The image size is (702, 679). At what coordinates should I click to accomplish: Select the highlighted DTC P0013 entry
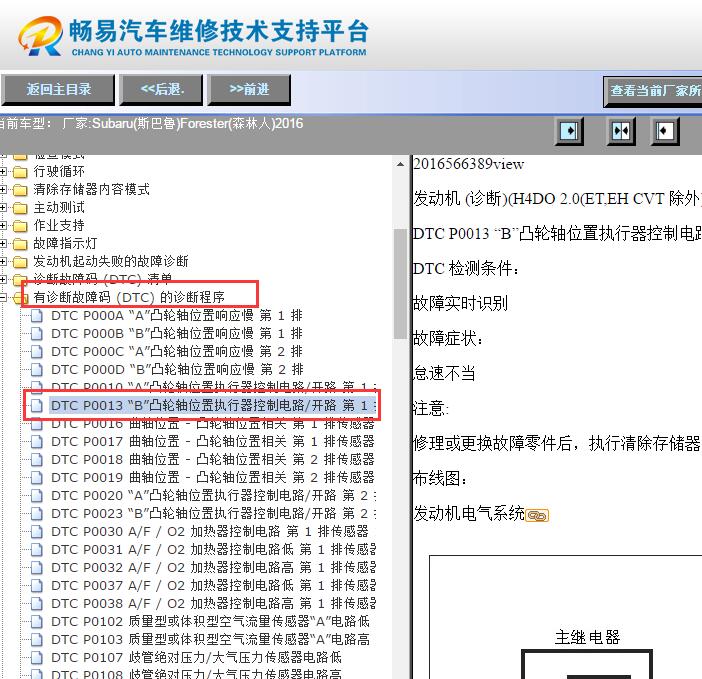coord(214,406)
